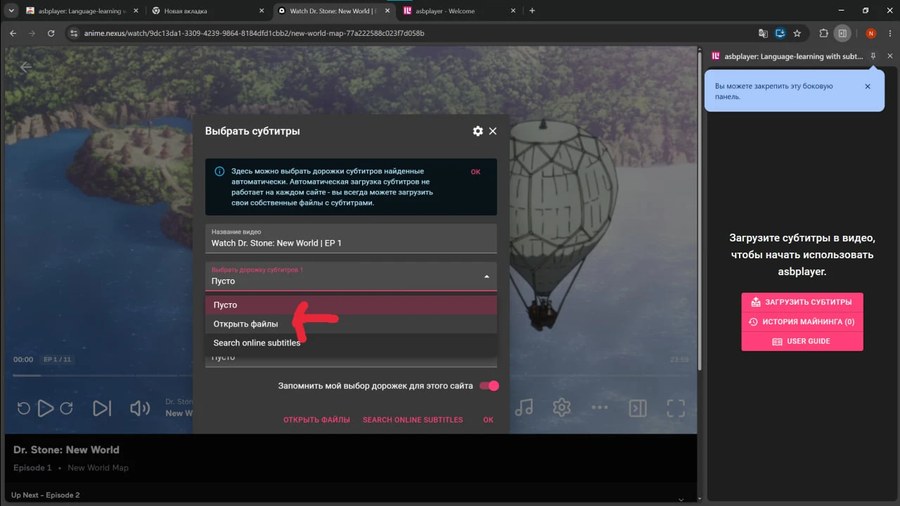The width and height of the screenshot is (900, 506).
Task: Mute the player volume icon
Action: pos(139,408)
